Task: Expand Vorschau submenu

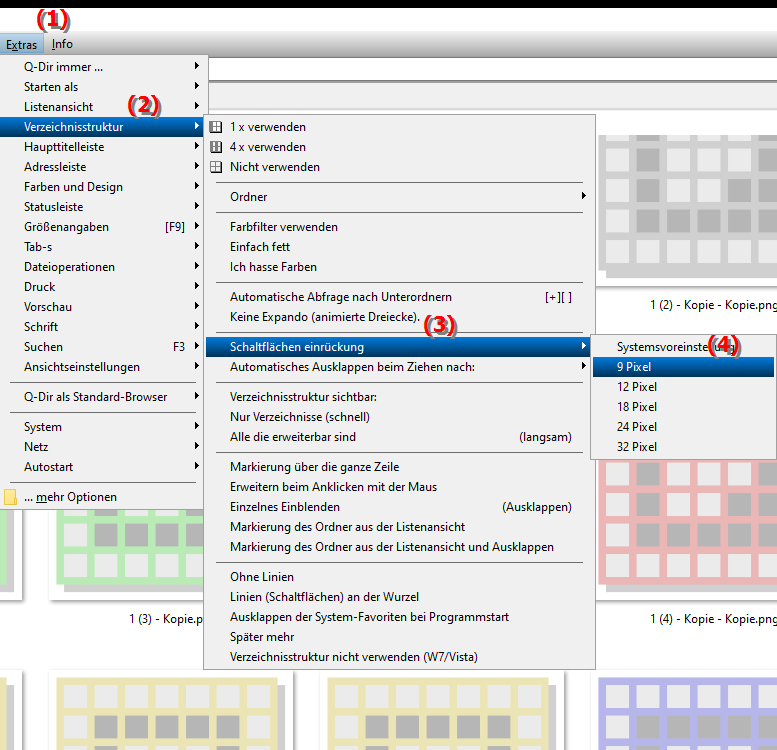Action: pyautogui.click(x=102, y=307)
